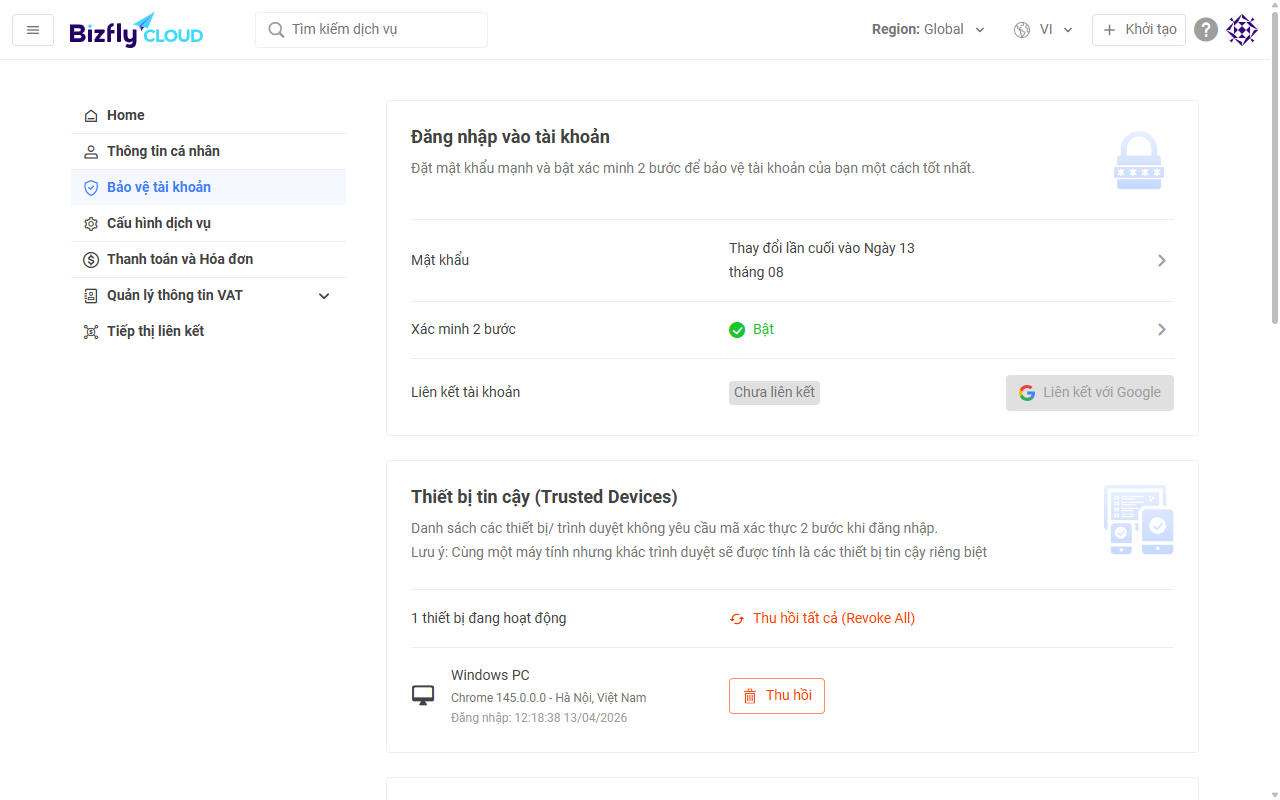This screenshot has height=800, width=1280.
Task: Expand Quản lý thông tin VAT submenu
Action: point(323,296)
